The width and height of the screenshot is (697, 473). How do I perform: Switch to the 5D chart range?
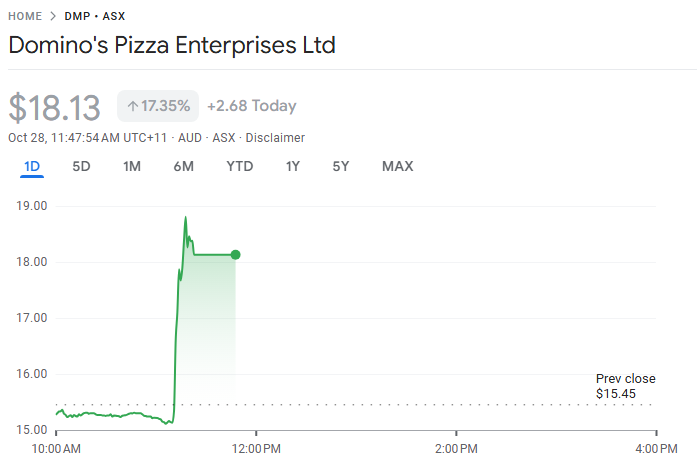click(81, 166)
